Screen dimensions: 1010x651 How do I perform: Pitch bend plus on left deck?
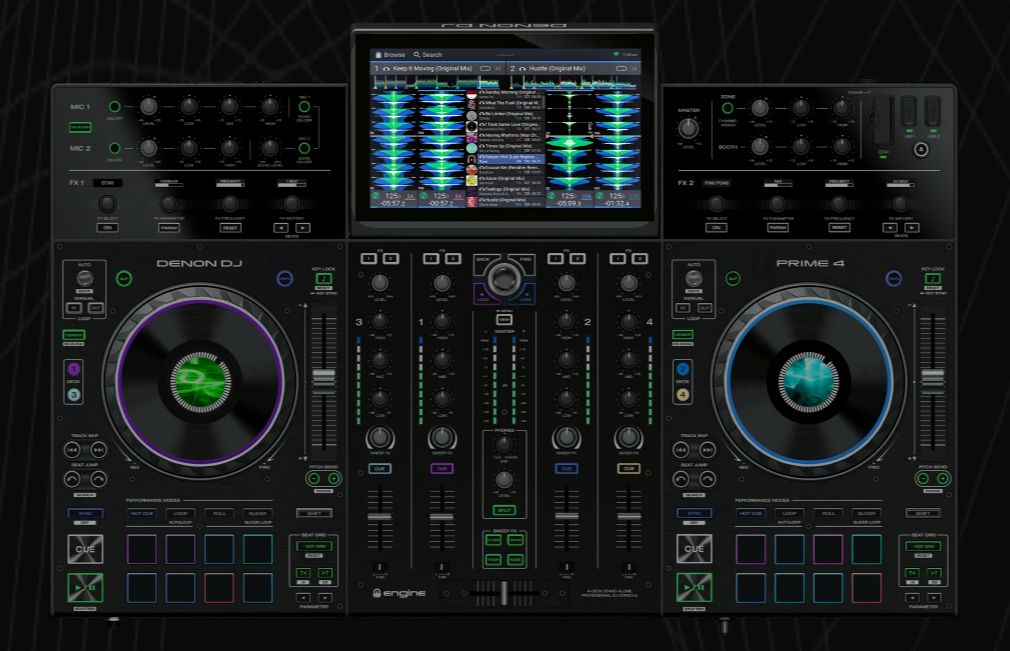click(334, 478)
